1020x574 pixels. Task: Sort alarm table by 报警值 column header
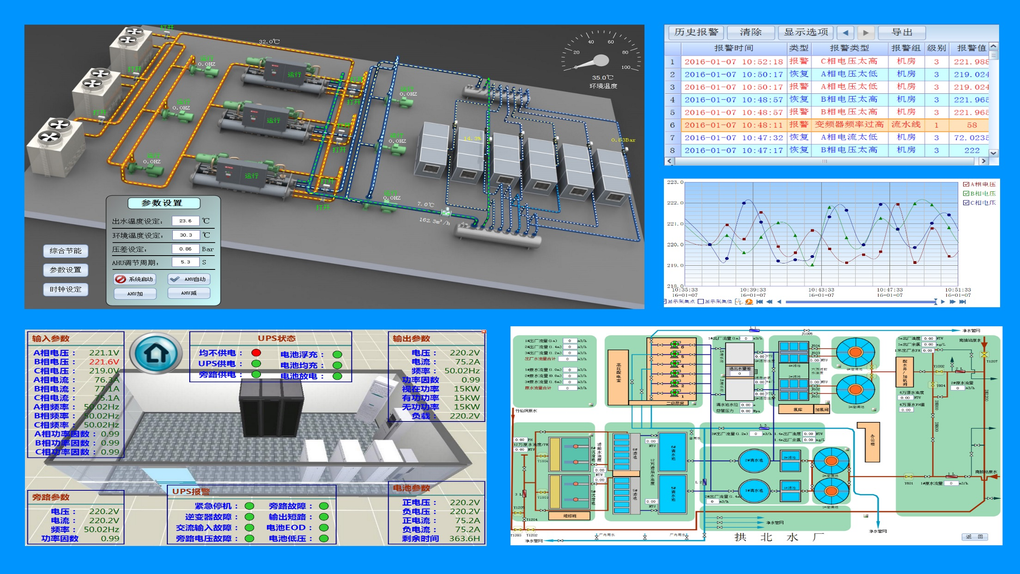click(x=969, y=48)
